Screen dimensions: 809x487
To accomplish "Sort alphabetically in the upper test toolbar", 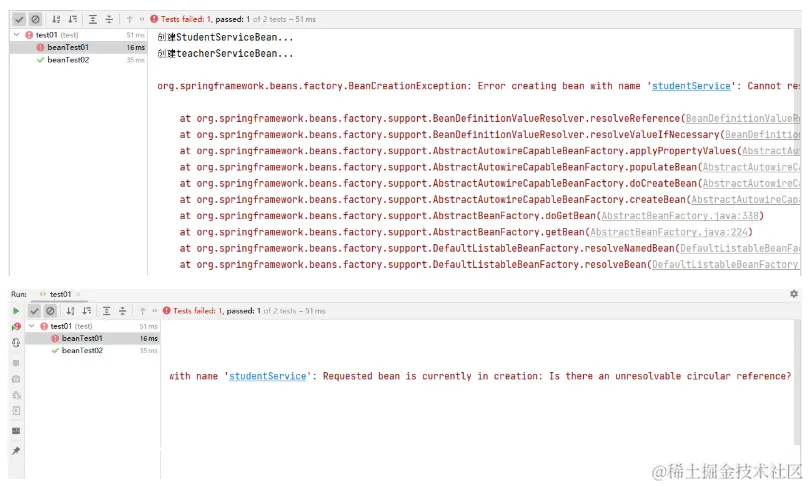I will 56,19.
